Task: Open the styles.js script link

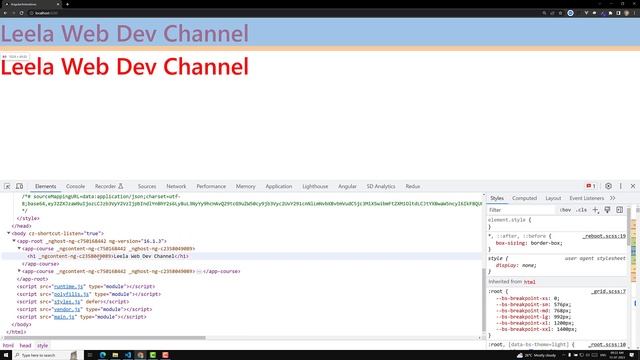Action: pos(67,302)
